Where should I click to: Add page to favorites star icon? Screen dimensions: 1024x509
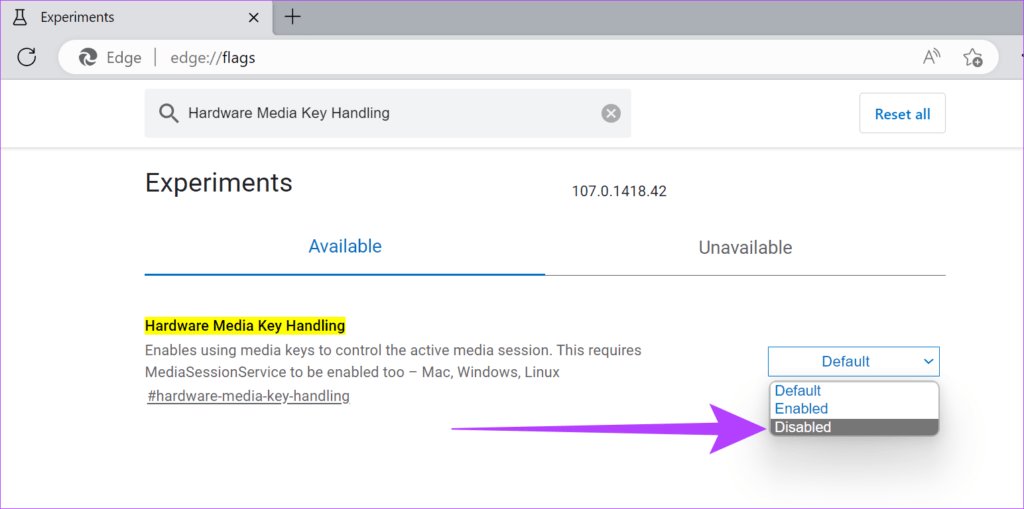pos(972,57)
